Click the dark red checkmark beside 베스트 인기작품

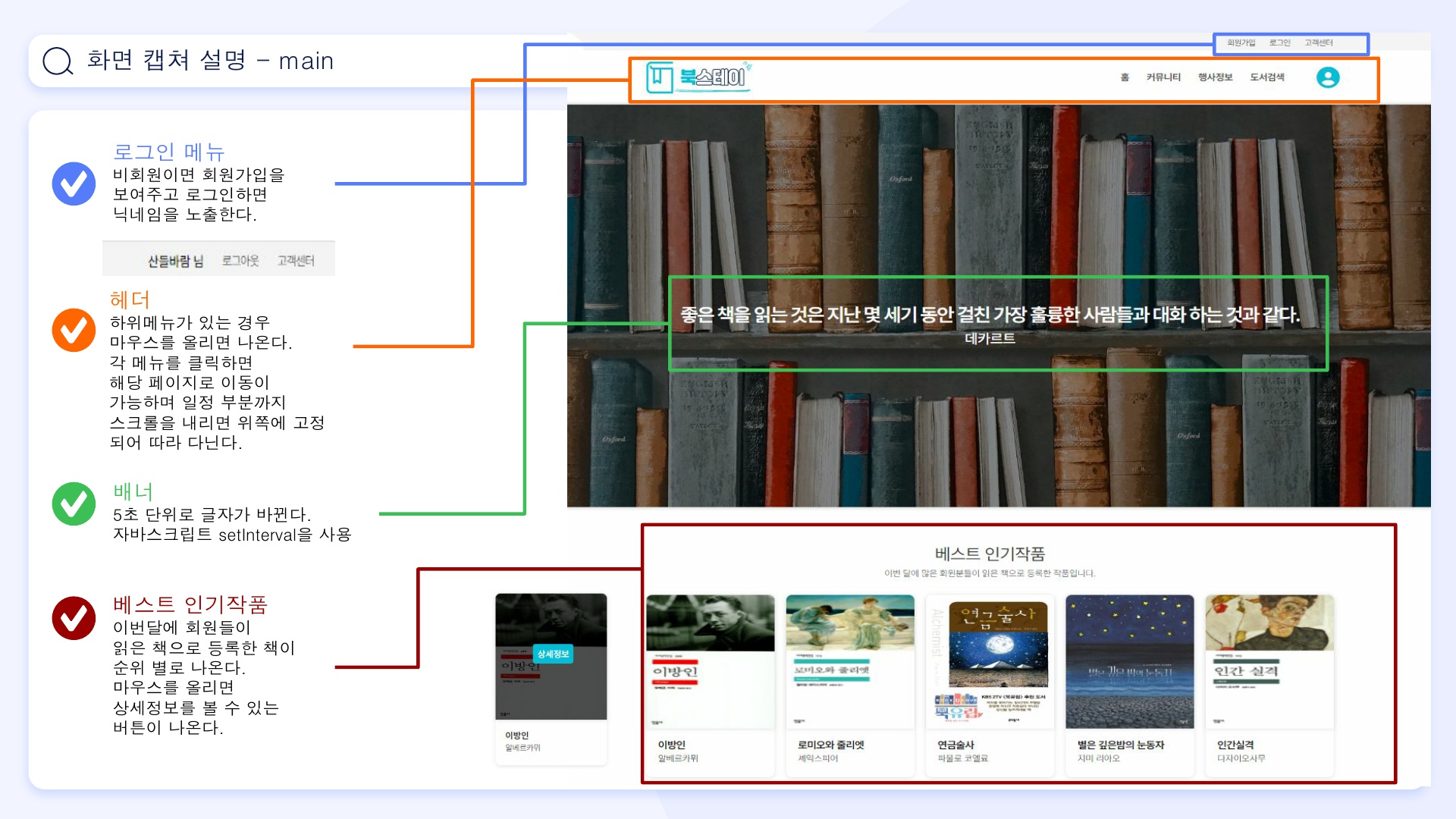tap(74, 618)
